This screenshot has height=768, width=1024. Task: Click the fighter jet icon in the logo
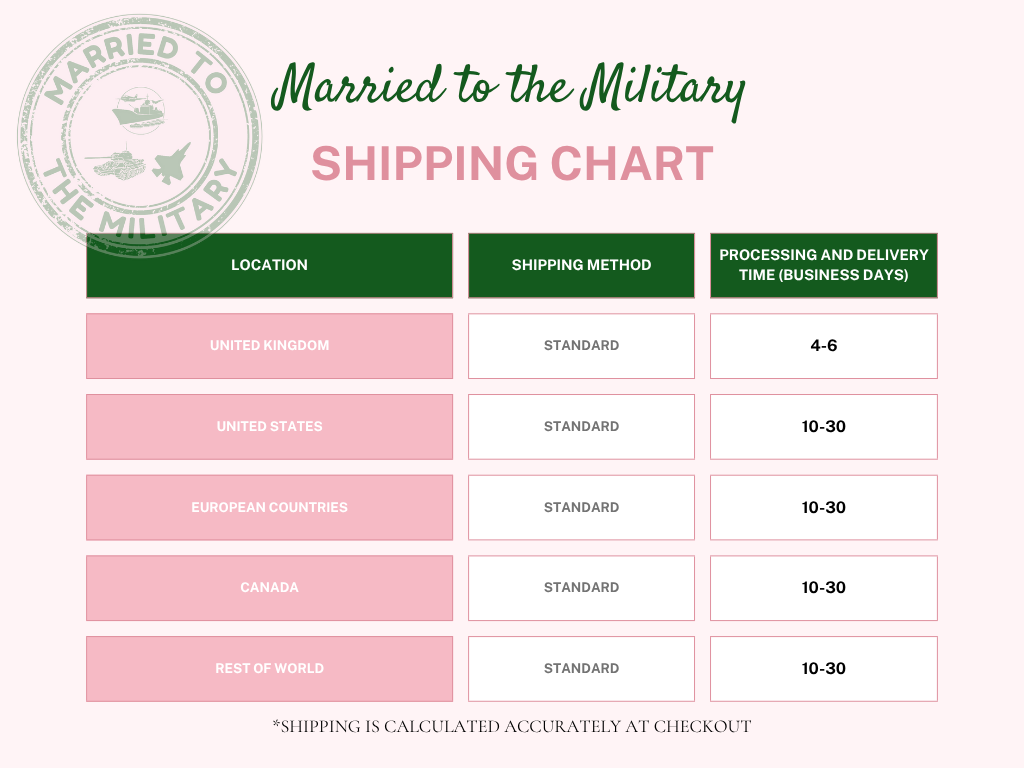point(169,164)
